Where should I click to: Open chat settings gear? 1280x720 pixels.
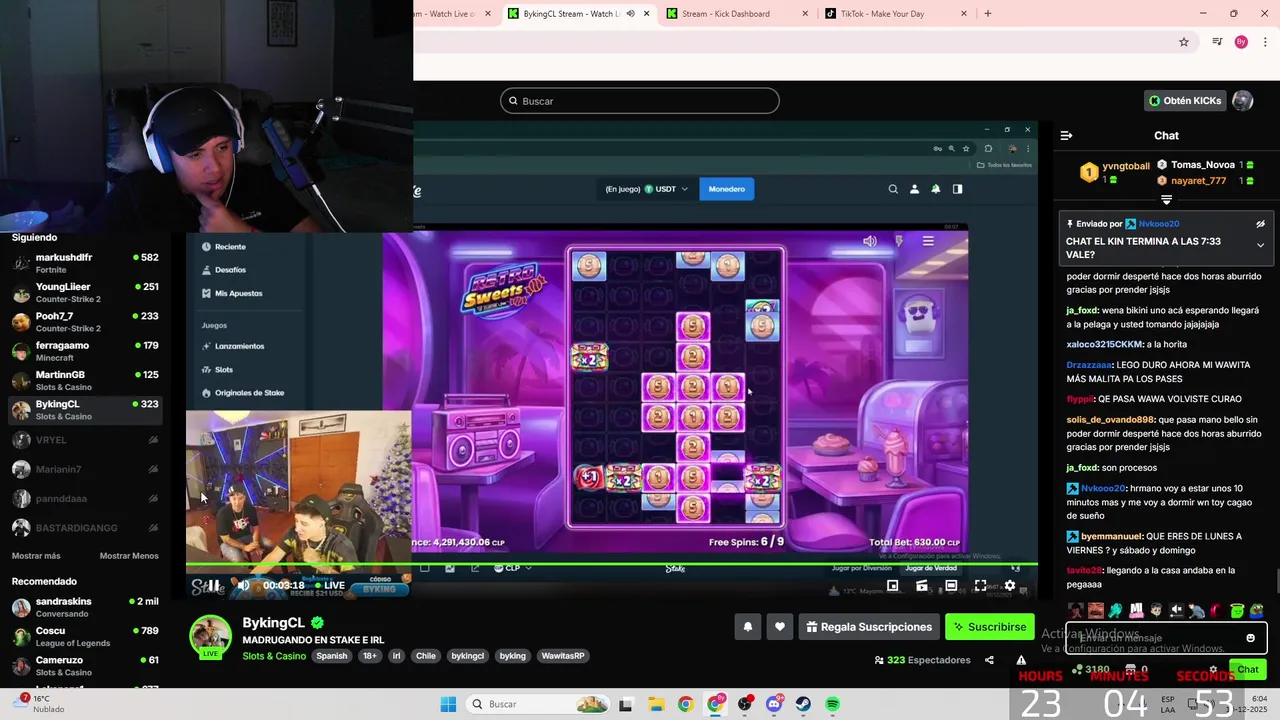click(x=1213, y=670)
